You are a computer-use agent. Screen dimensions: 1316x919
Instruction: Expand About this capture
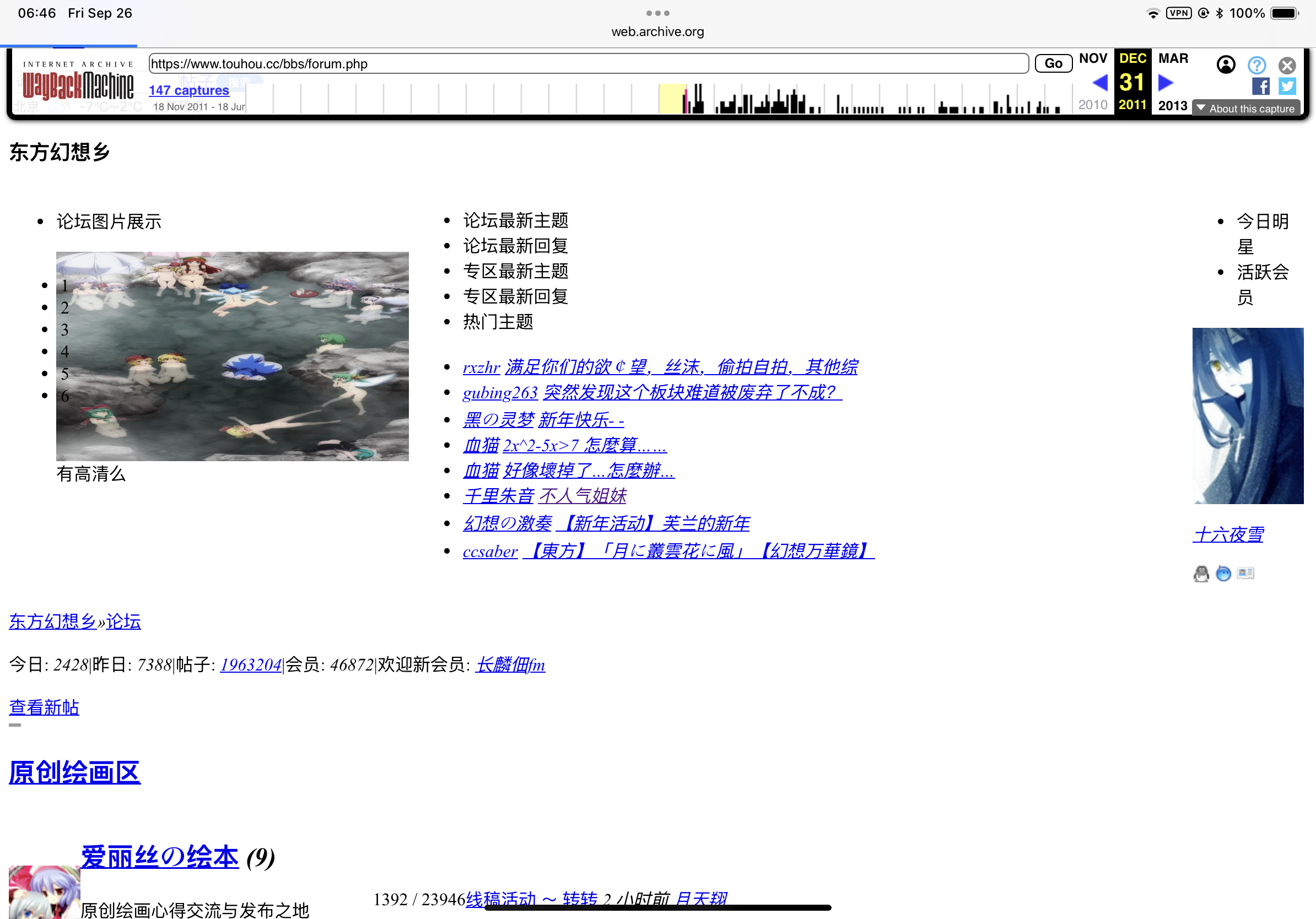click(1246, 109)
